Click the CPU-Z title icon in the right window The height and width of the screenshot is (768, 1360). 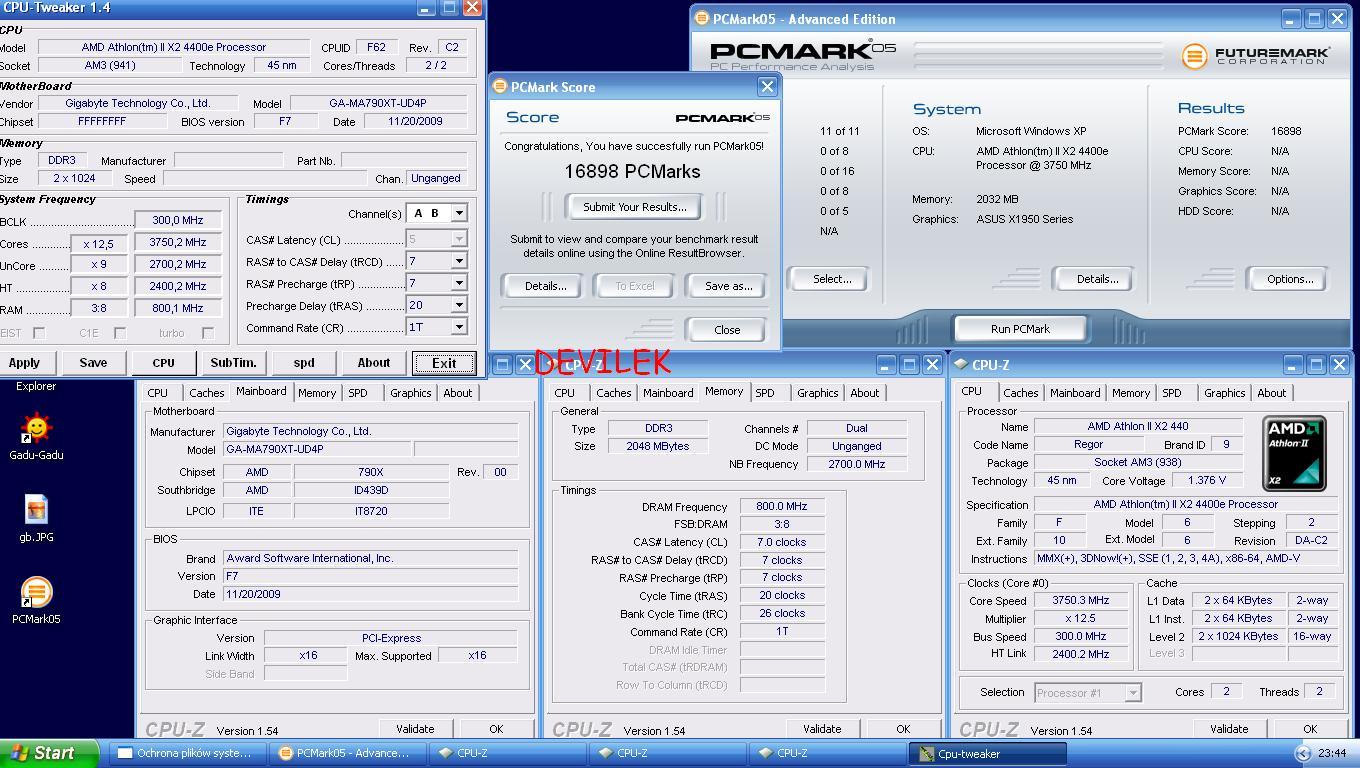coord(961,365)
